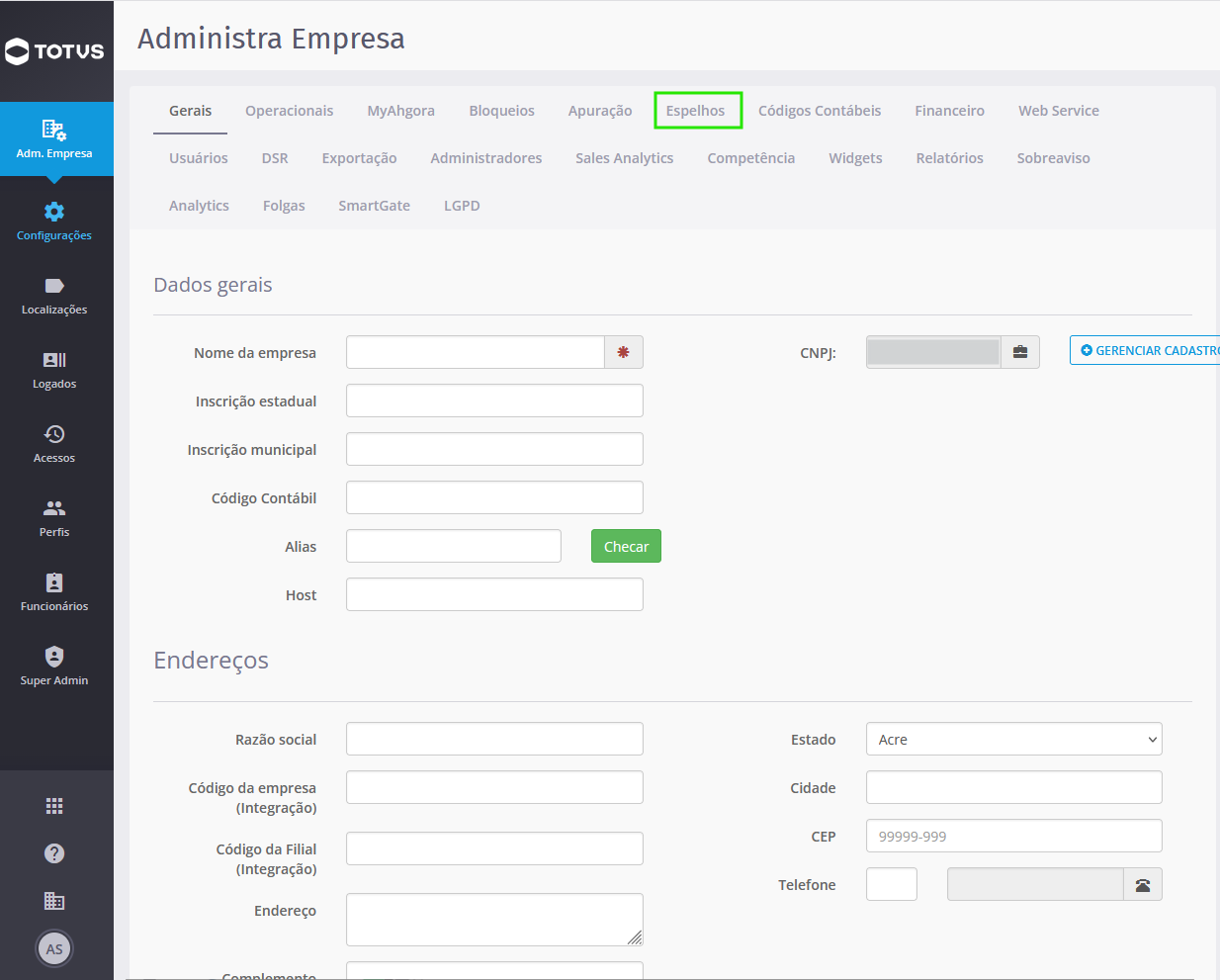Select the DSR tab

275,158
